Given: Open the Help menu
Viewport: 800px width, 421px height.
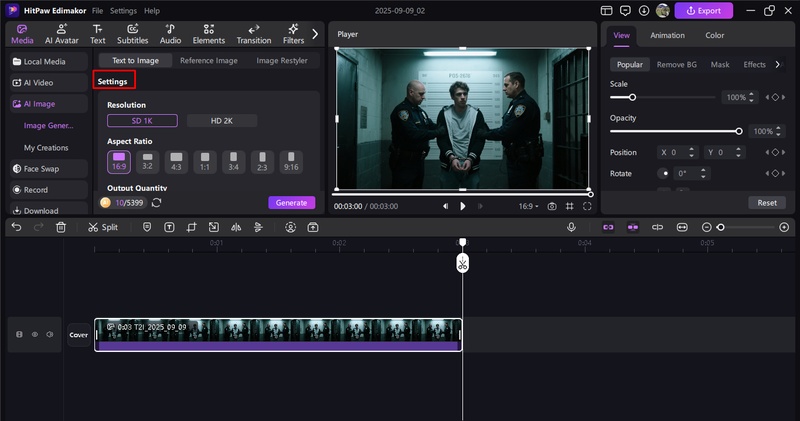Looking at the screenshot, I should coord(152,11).
